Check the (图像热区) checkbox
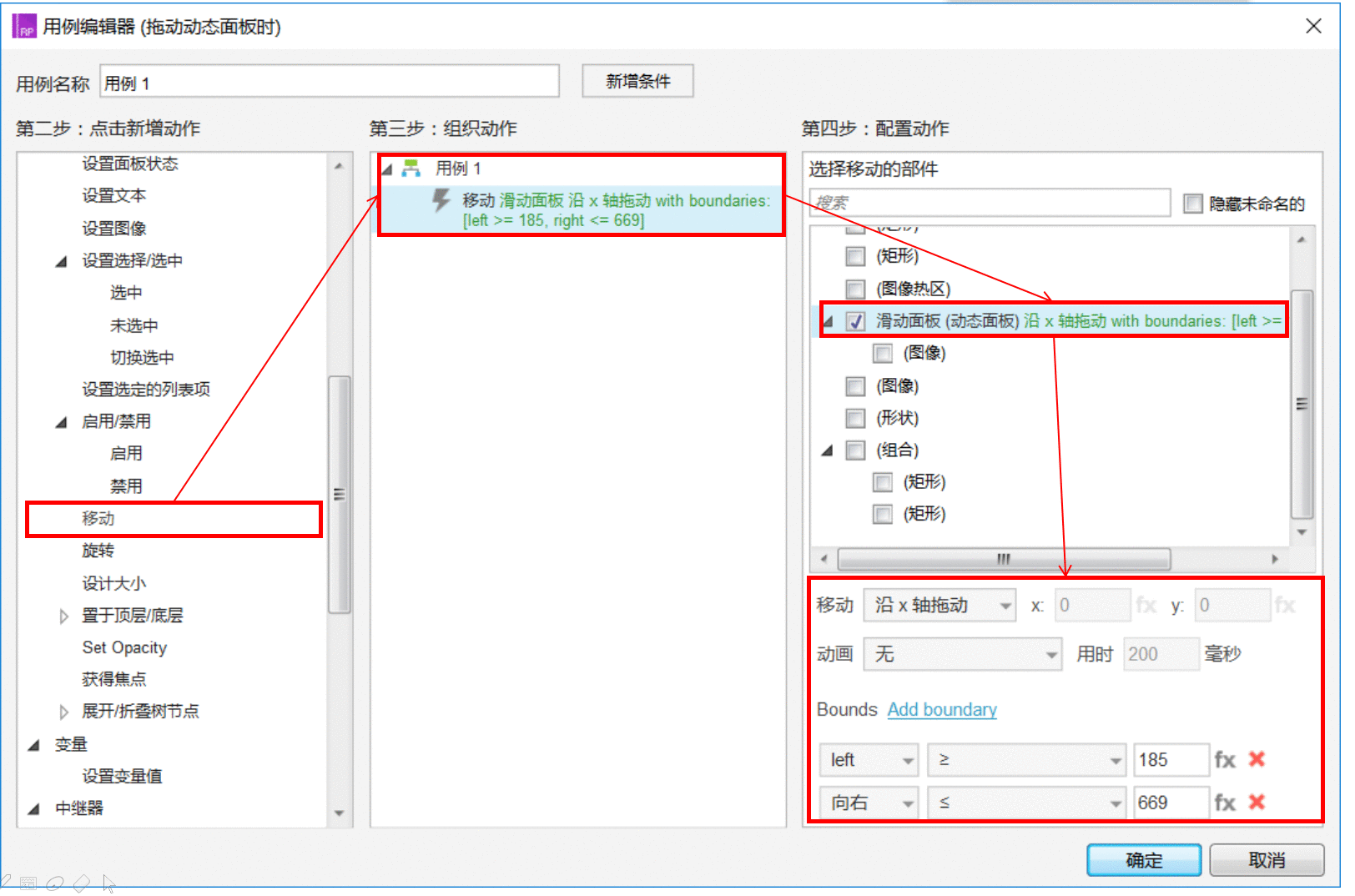Image resolution: width=1355 pixels, height=896 pixels. pos(855,289)
